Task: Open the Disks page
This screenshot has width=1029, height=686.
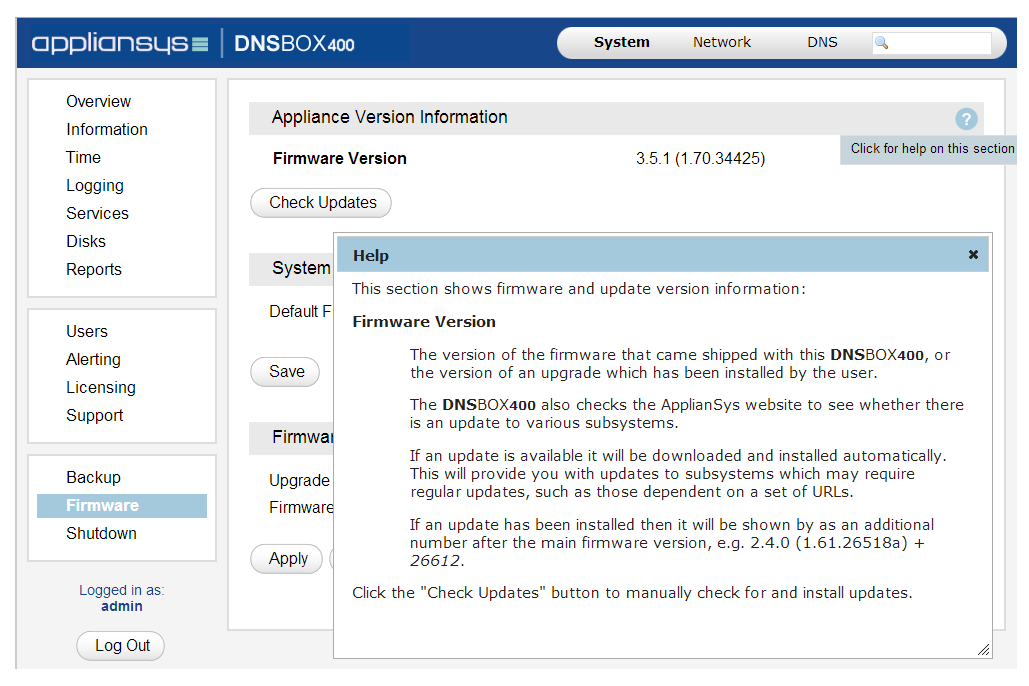Action: [86, 242]
